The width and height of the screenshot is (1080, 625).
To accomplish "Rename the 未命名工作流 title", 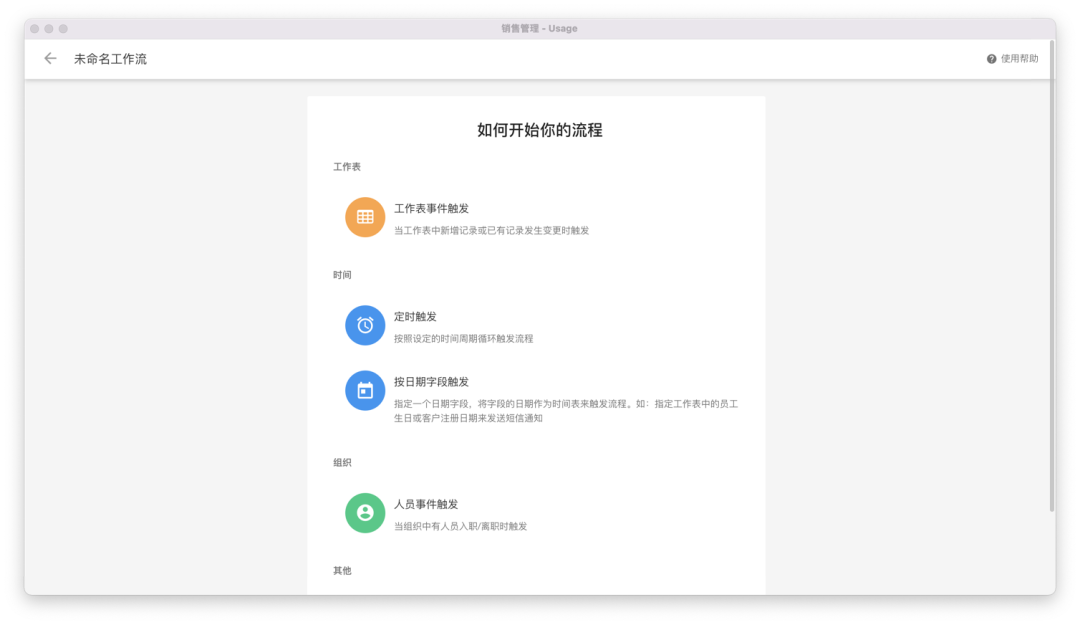I will point(110,59).
